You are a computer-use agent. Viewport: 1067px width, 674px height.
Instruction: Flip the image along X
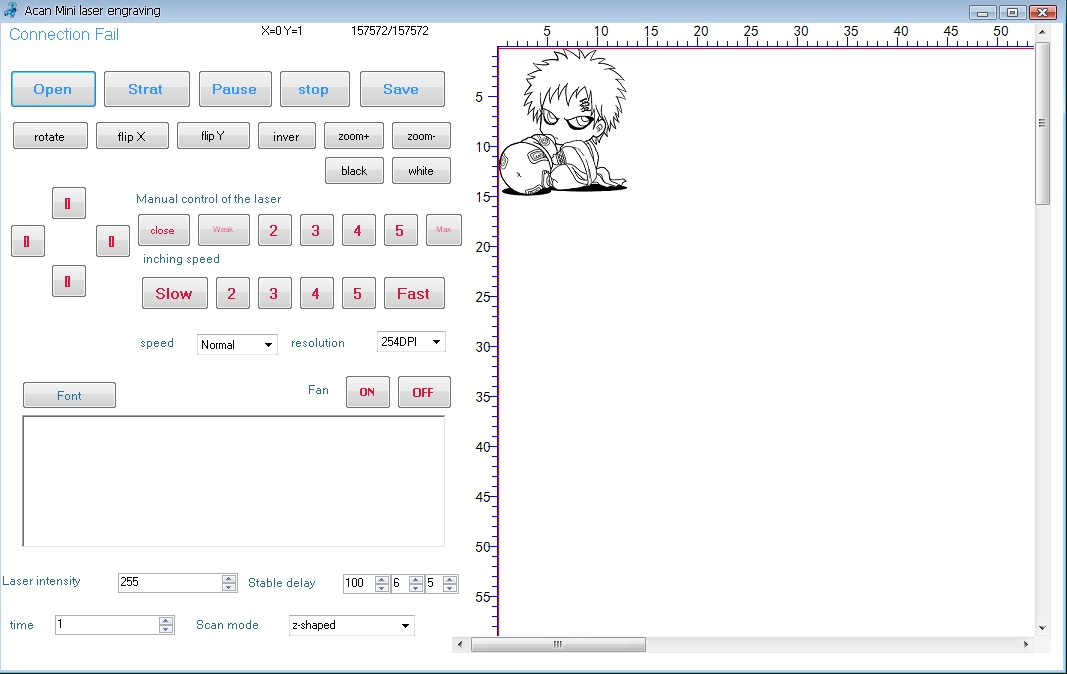point(132,136)
